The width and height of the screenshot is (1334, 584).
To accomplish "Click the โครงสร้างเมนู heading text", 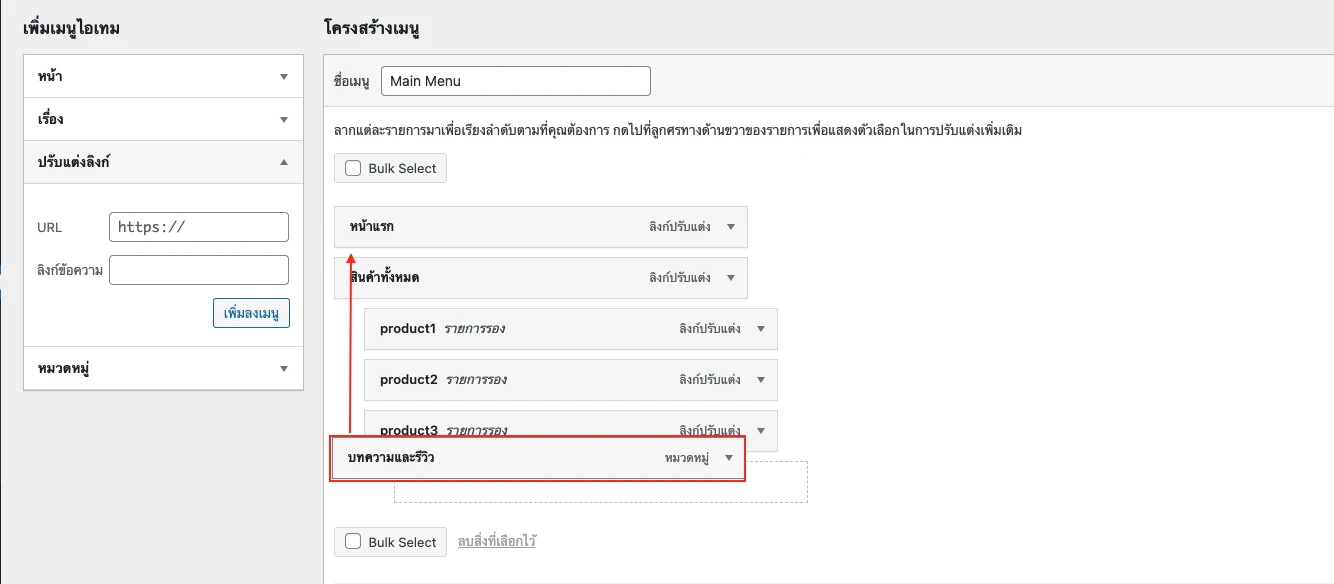I will [x=372, y=28].
